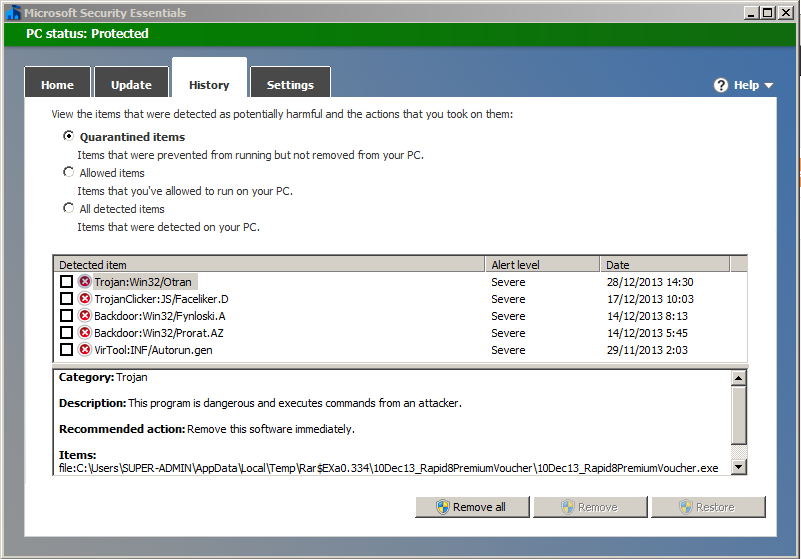Open the Help dropdown arrow
The height and width of the screenshot is (559, 801).
(x=769, y=85)
